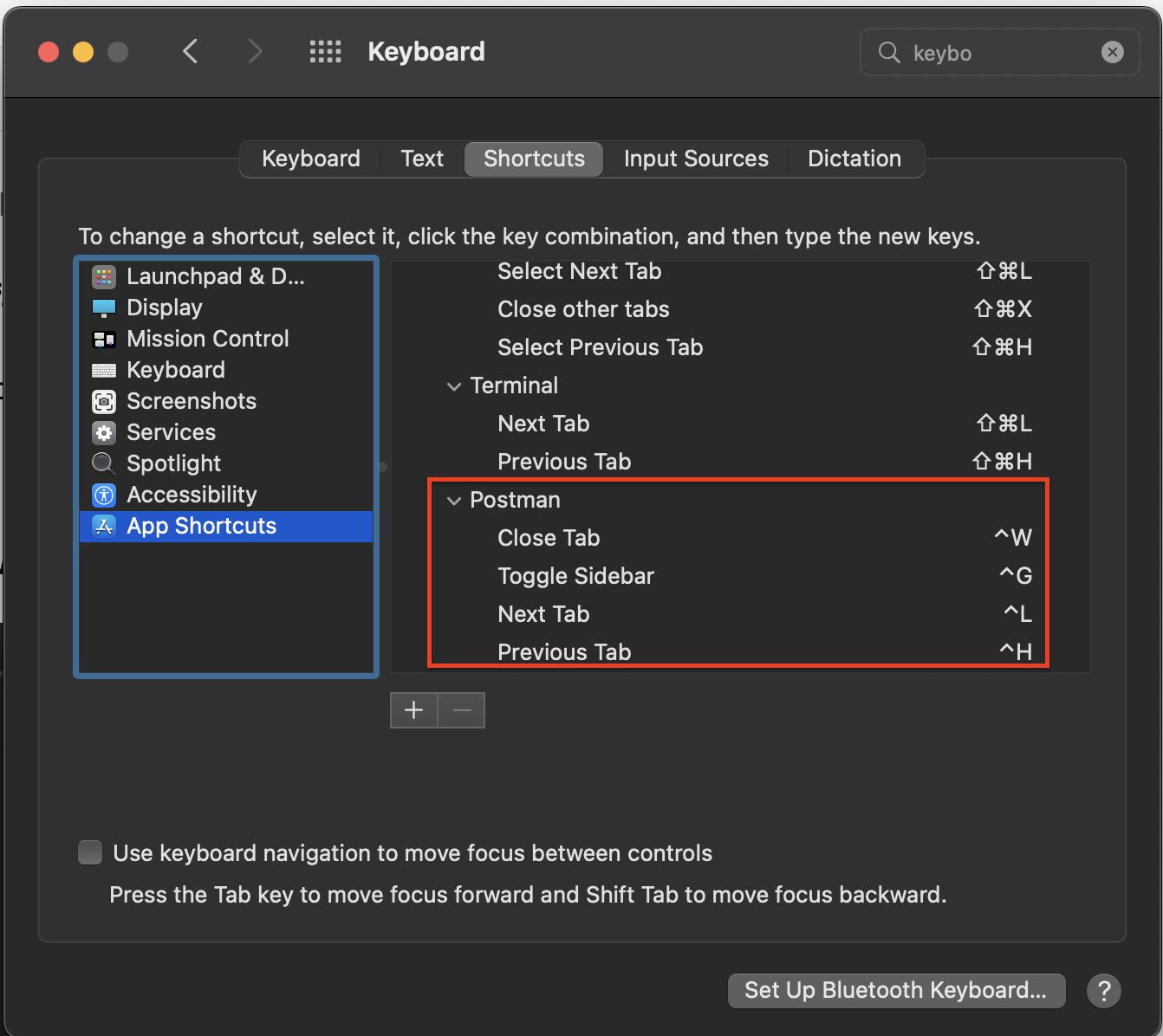
Task: Click the search magnifier icon
Action: (x=889, y=53)
